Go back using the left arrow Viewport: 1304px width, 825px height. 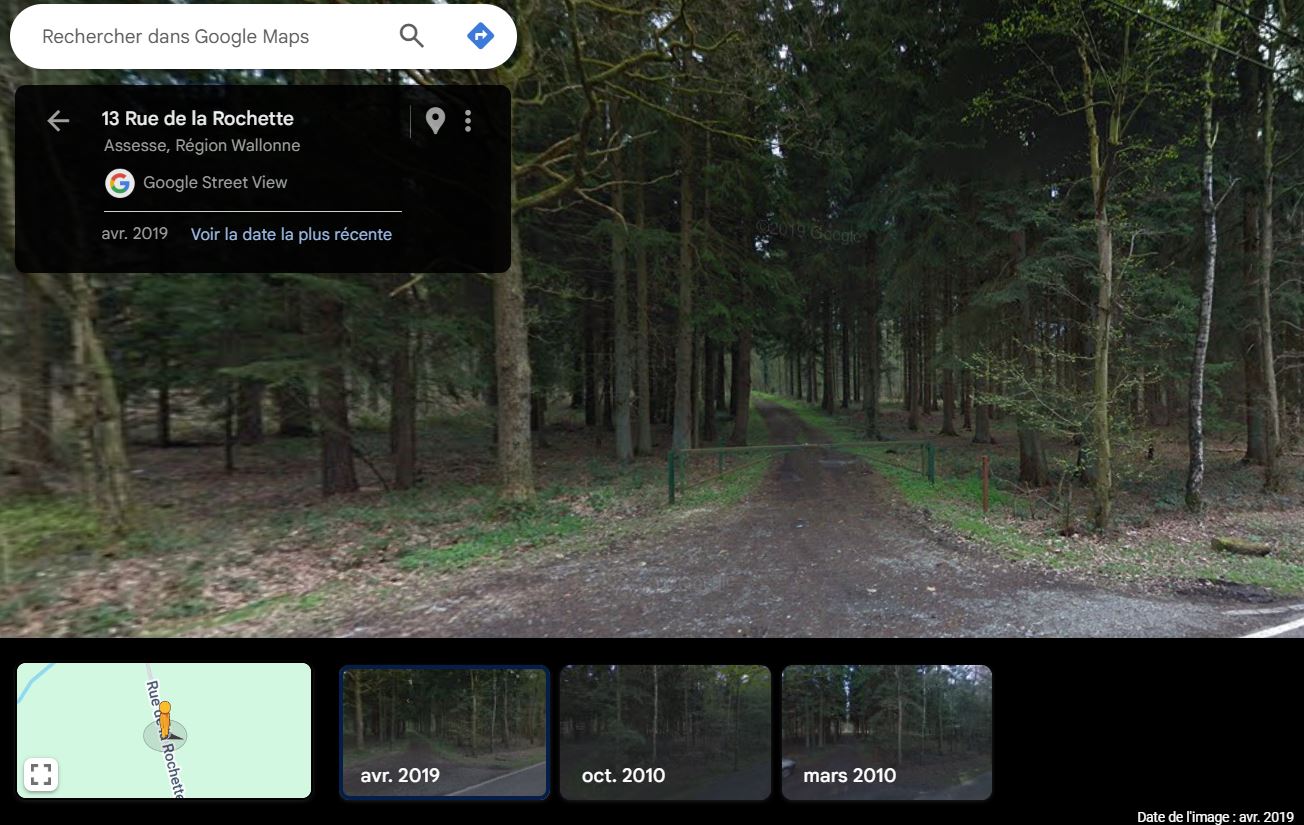pyautogui.click(x=58, y=121)
